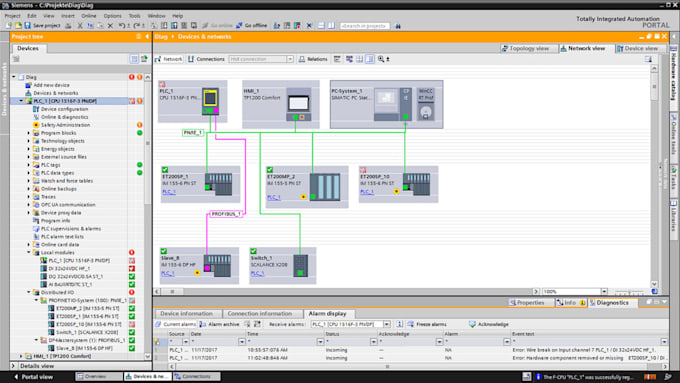Open the Options menu
The image size is (680, 383).
(113, 16)
